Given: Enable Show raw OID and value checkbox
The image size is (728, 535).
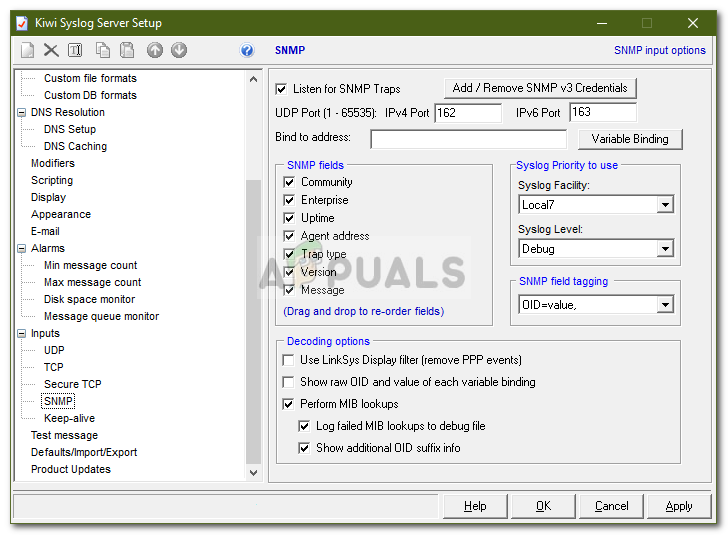Looking at the screenshot, I should (x=288, y=382).
